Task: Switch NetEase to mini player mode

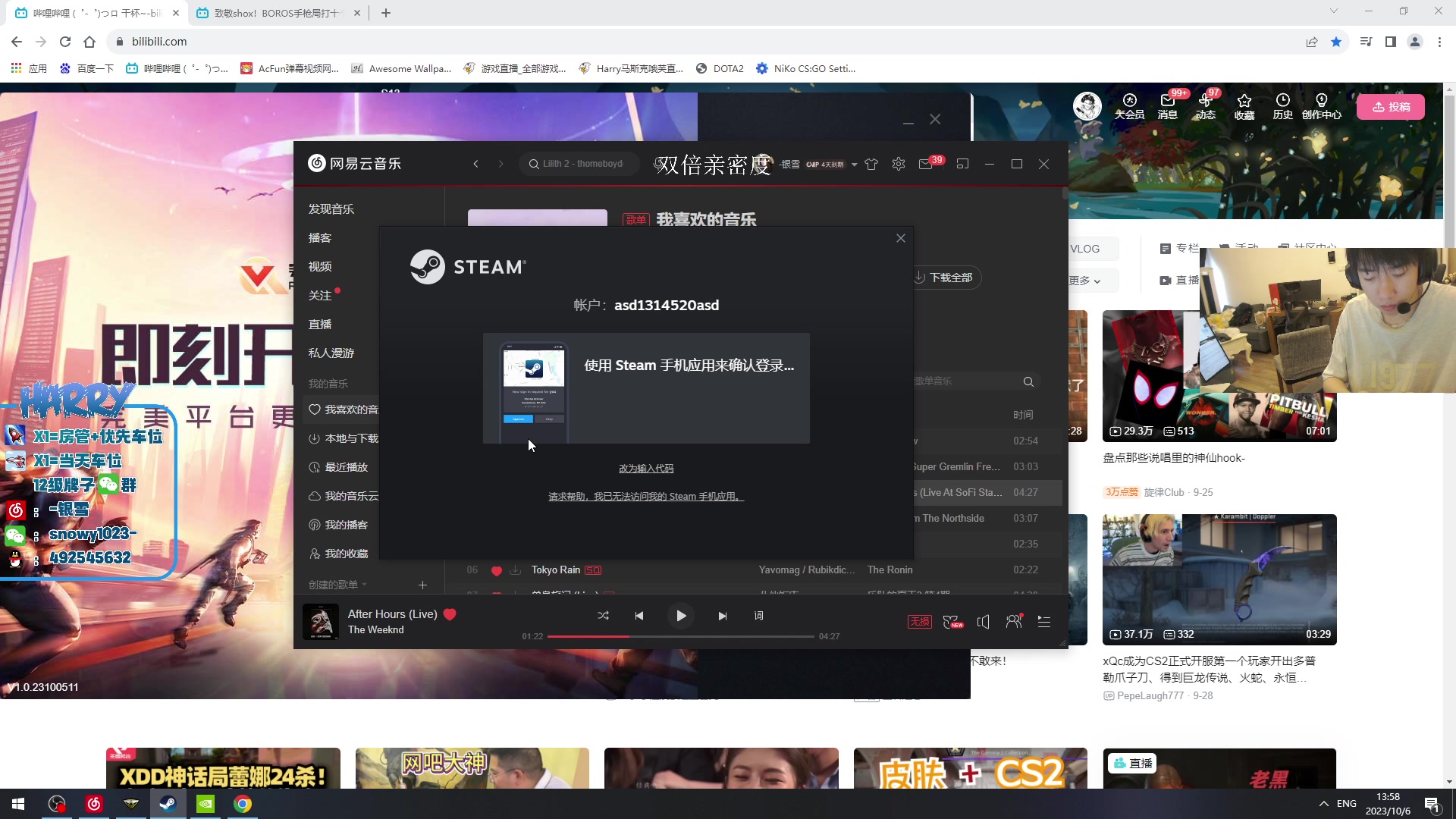Action: click(963, 164)
